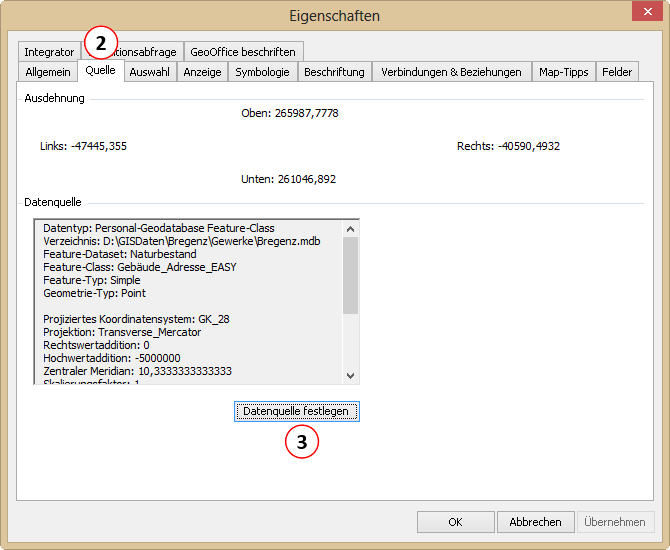The height and width of the screenshot is (550, 670).
Task: Click the Quelle tab
Action: 100,71
